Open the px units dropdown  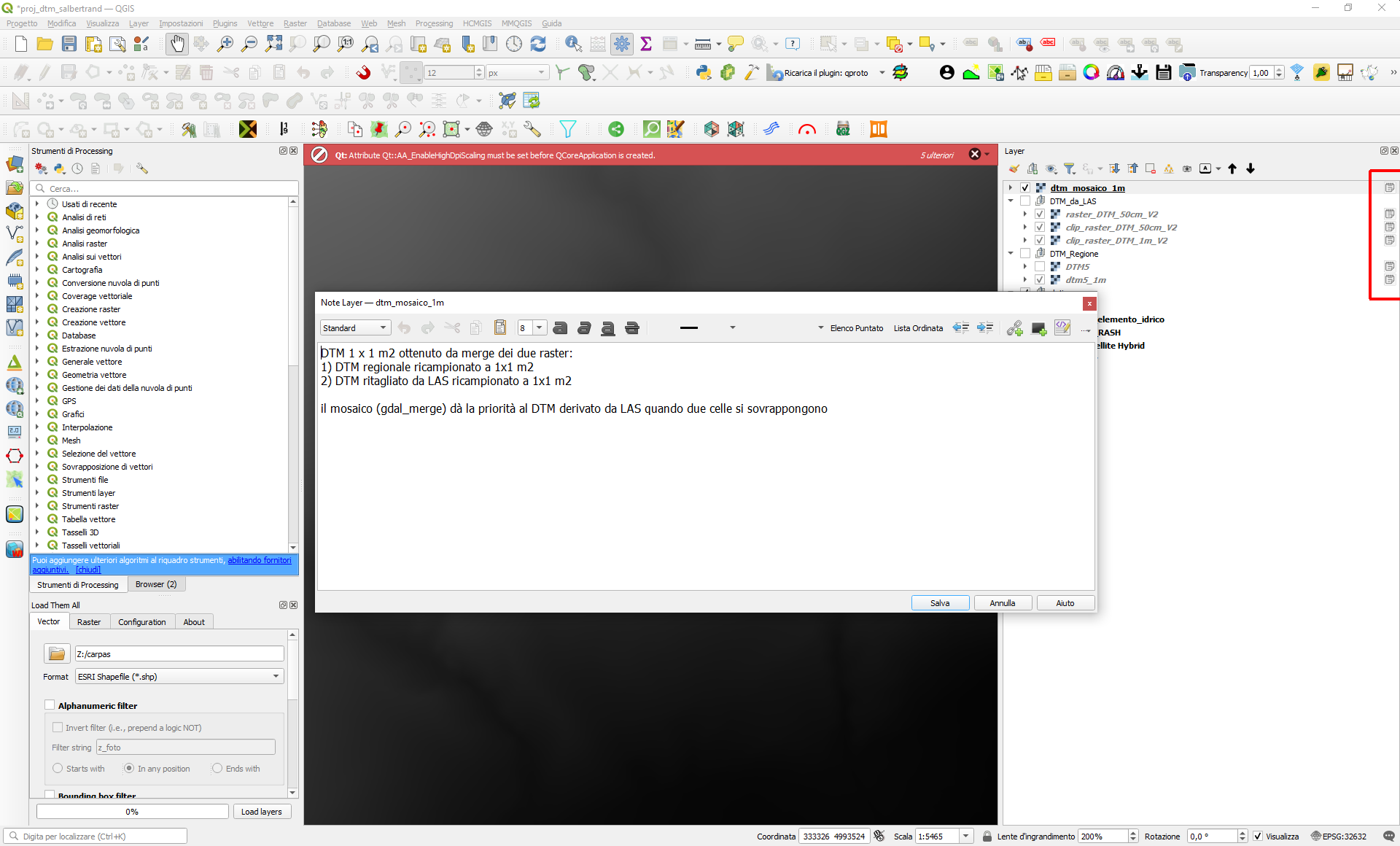click(517, 72)
